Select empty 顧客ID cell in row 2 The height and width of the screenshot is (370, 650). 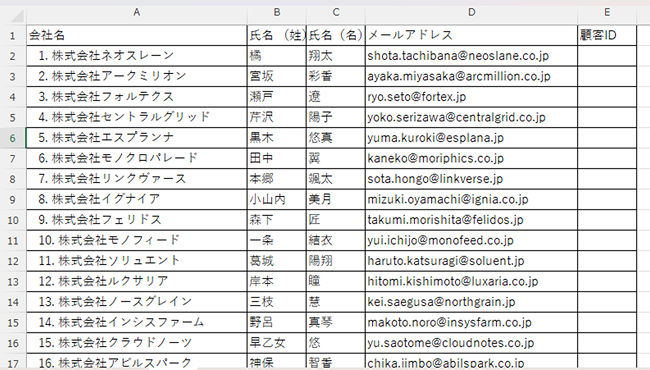pos(607,56)
